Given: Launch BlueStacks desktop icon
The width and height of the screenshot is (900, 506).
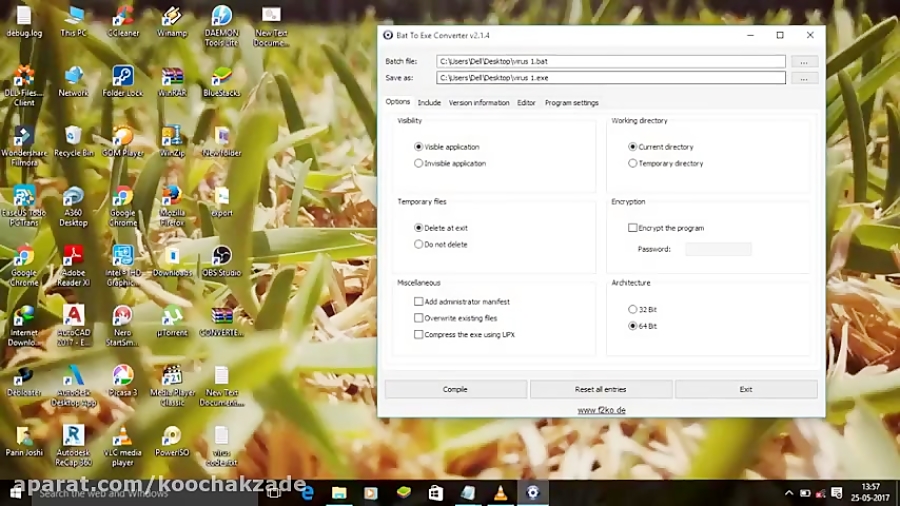Looking at the screenshot, I should tap(222, 82).
